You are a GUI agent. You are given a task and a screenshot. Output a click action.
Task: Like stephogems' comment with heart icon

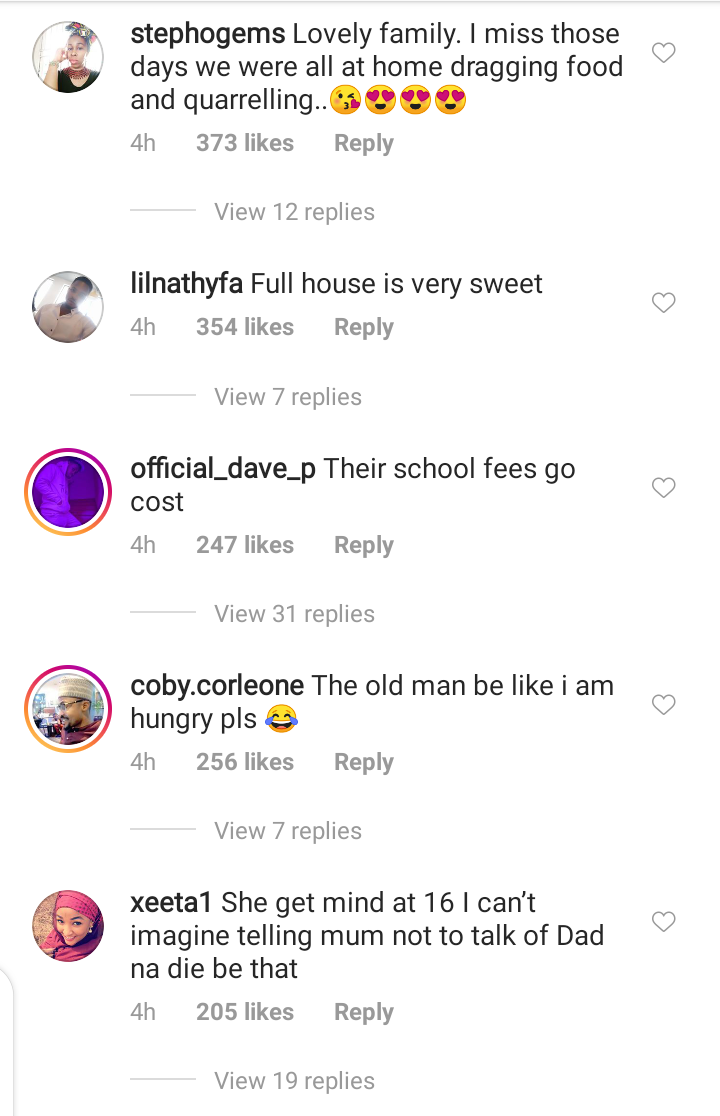click(x=663, y=53)
